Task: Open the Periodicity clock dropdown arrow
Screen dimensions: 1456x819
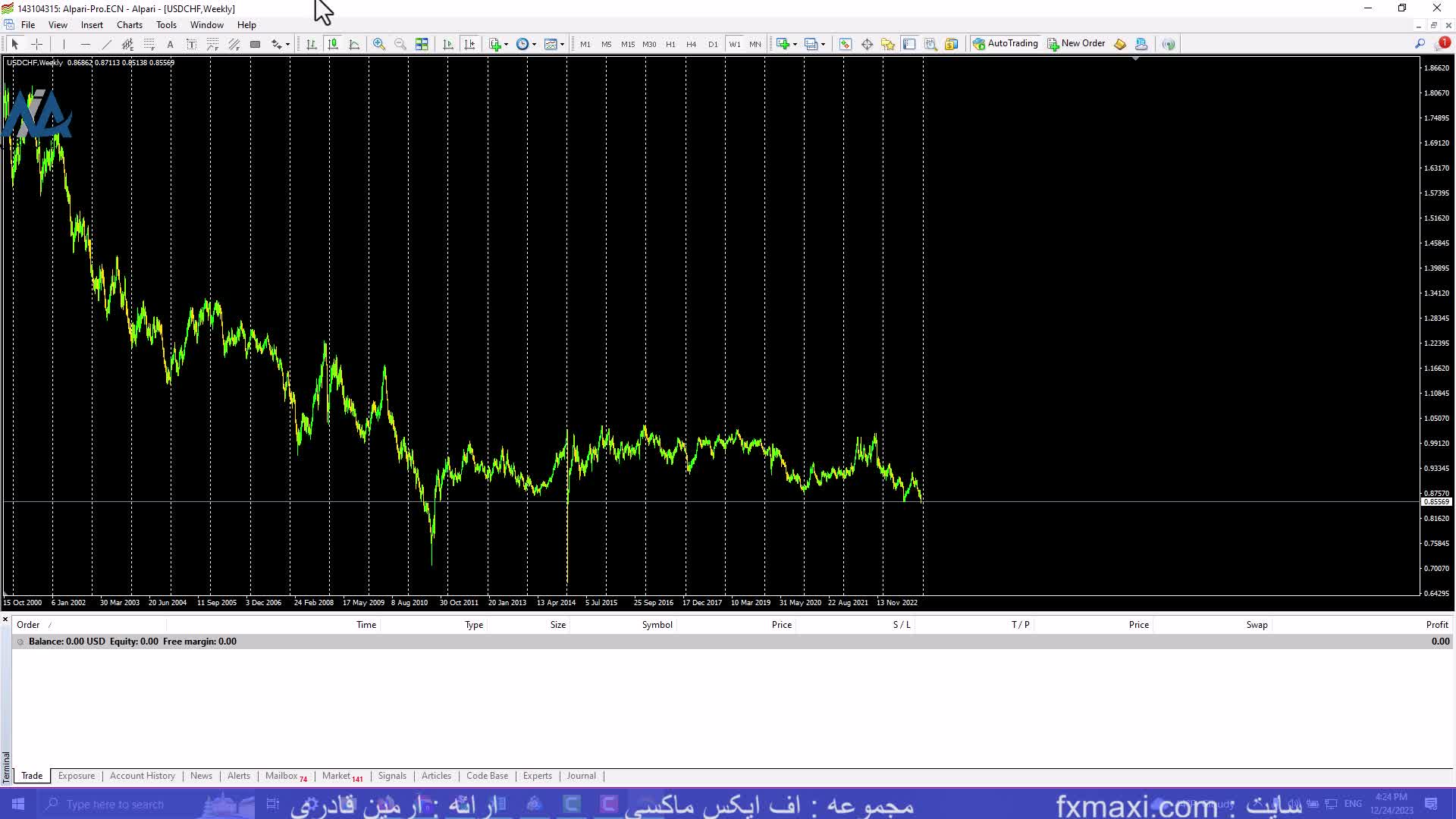Action: [534, 44]
